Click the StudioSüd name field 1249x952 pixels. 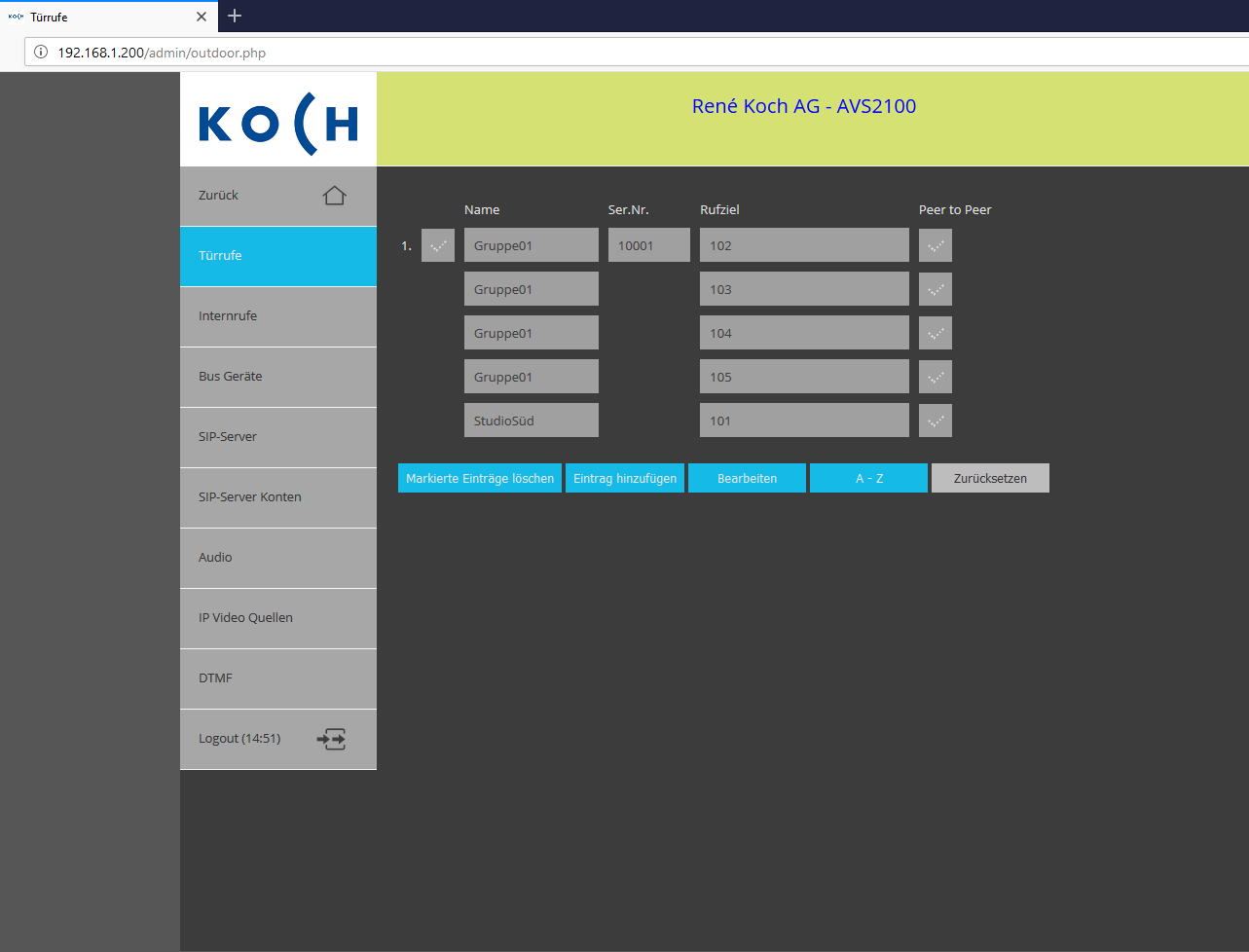[532, 421]
